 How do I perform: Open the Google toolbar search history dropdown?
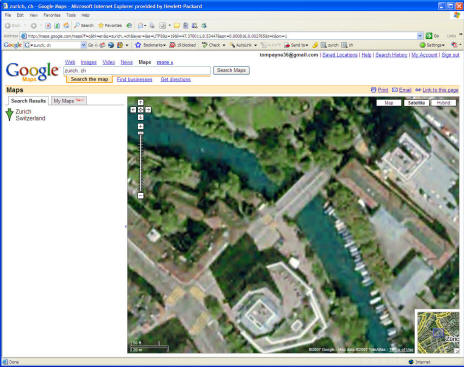(x=83, y=45)
